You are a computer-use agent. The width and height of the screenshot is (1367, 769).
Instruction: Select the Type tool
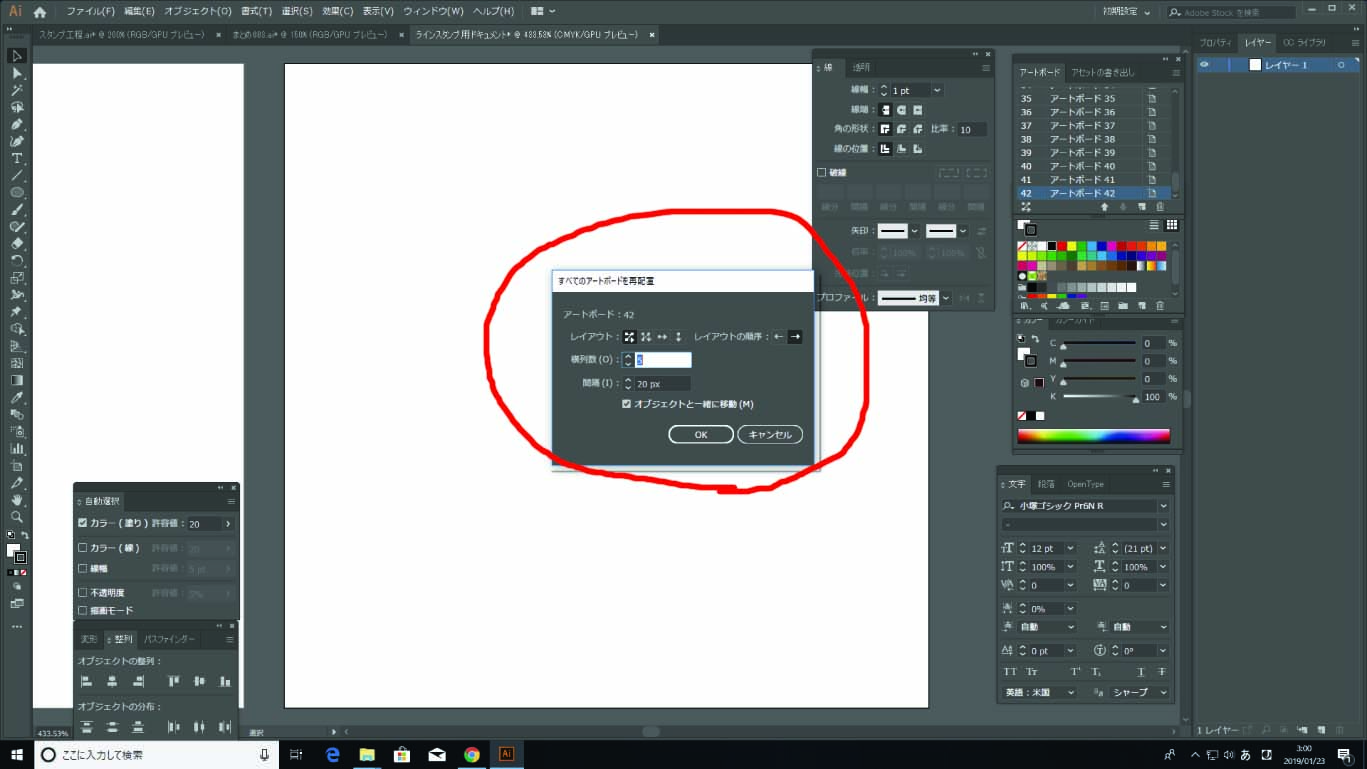click(x=17, y=158)
